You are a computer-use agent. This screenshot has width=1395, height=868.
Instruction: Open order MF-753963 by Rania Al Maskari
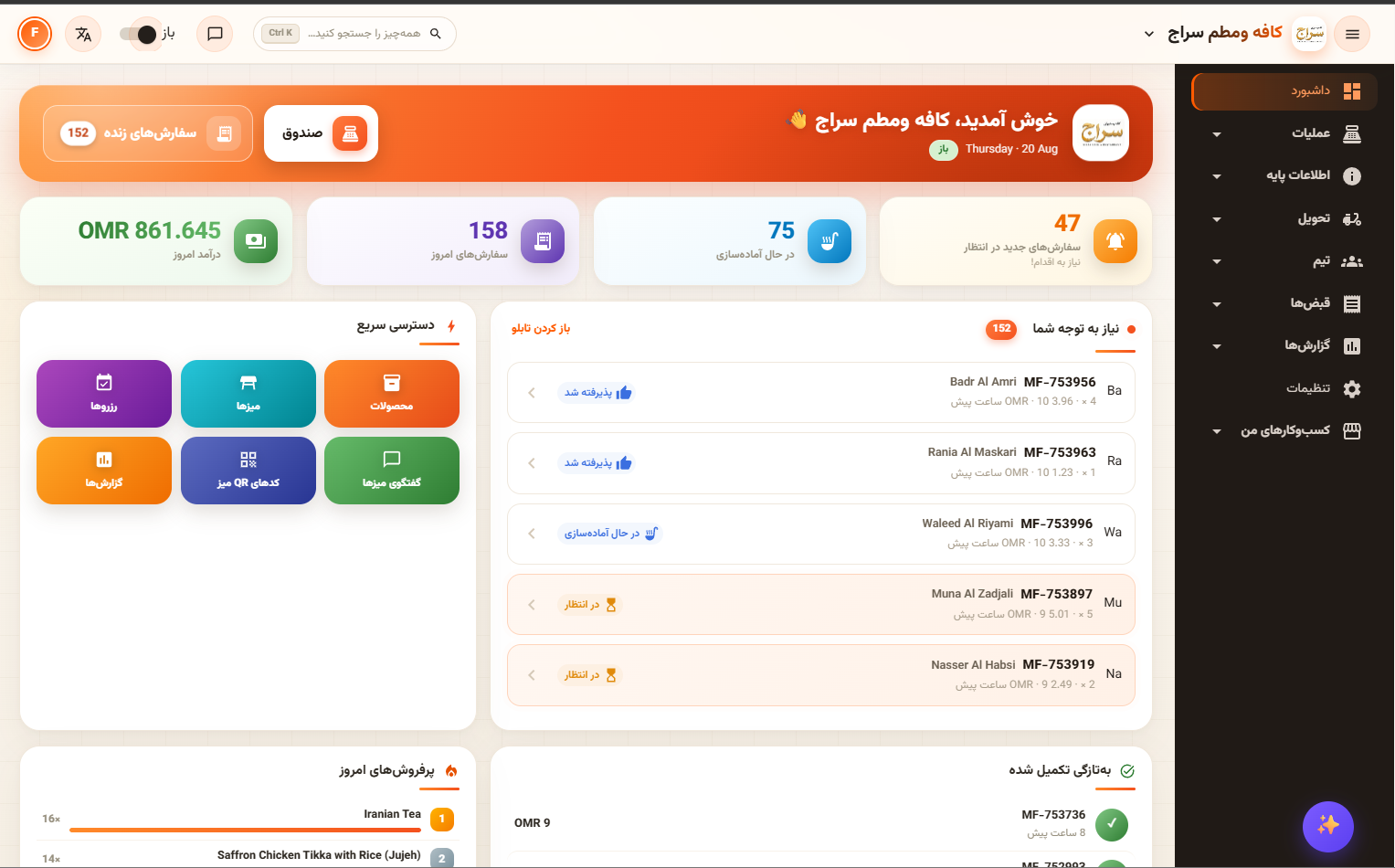click(821, 463)
